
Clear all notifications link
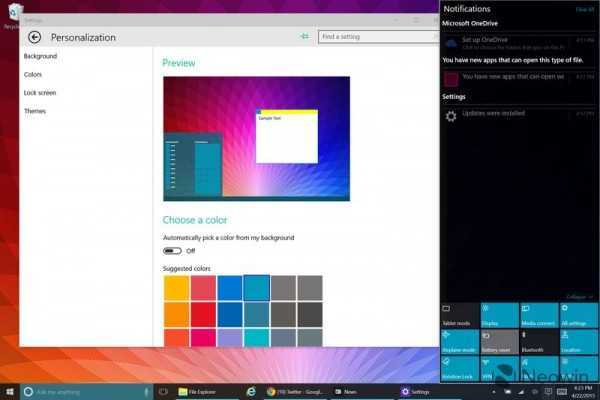[x=585, y=10]
